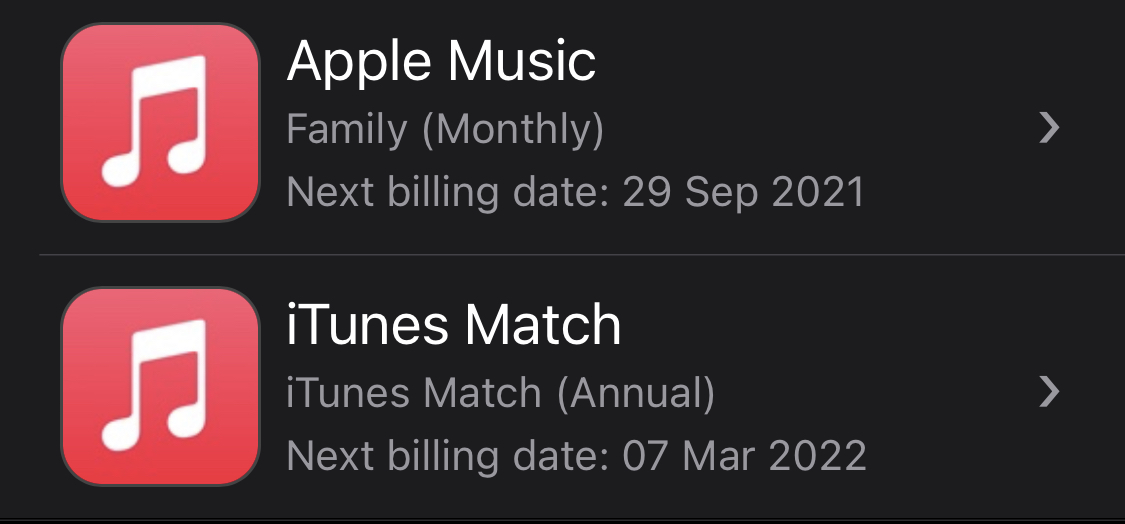Select the Family (Monthly) plan text
Screen dimensions: 1125x524
(445, 131)
